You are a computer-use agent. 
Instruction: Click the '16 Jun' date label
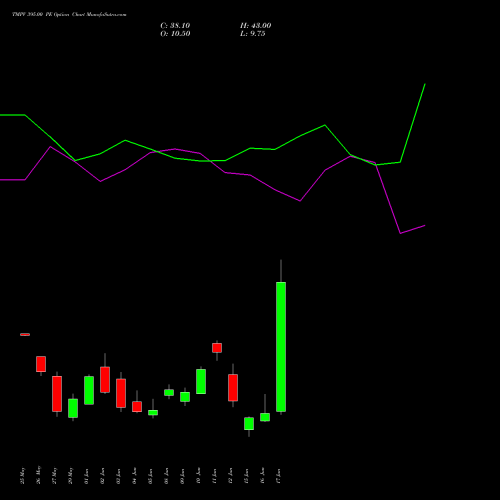coord(263,476)
